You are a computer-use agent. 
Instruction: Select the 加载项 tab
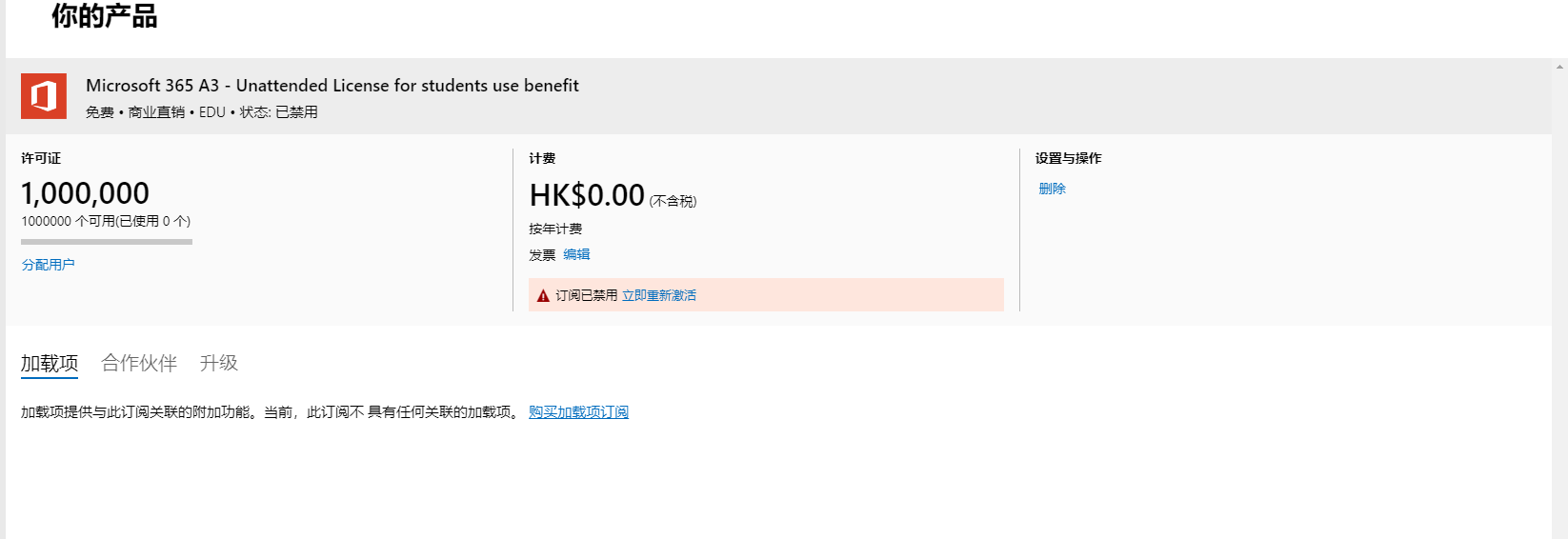(x=50, y=363)
